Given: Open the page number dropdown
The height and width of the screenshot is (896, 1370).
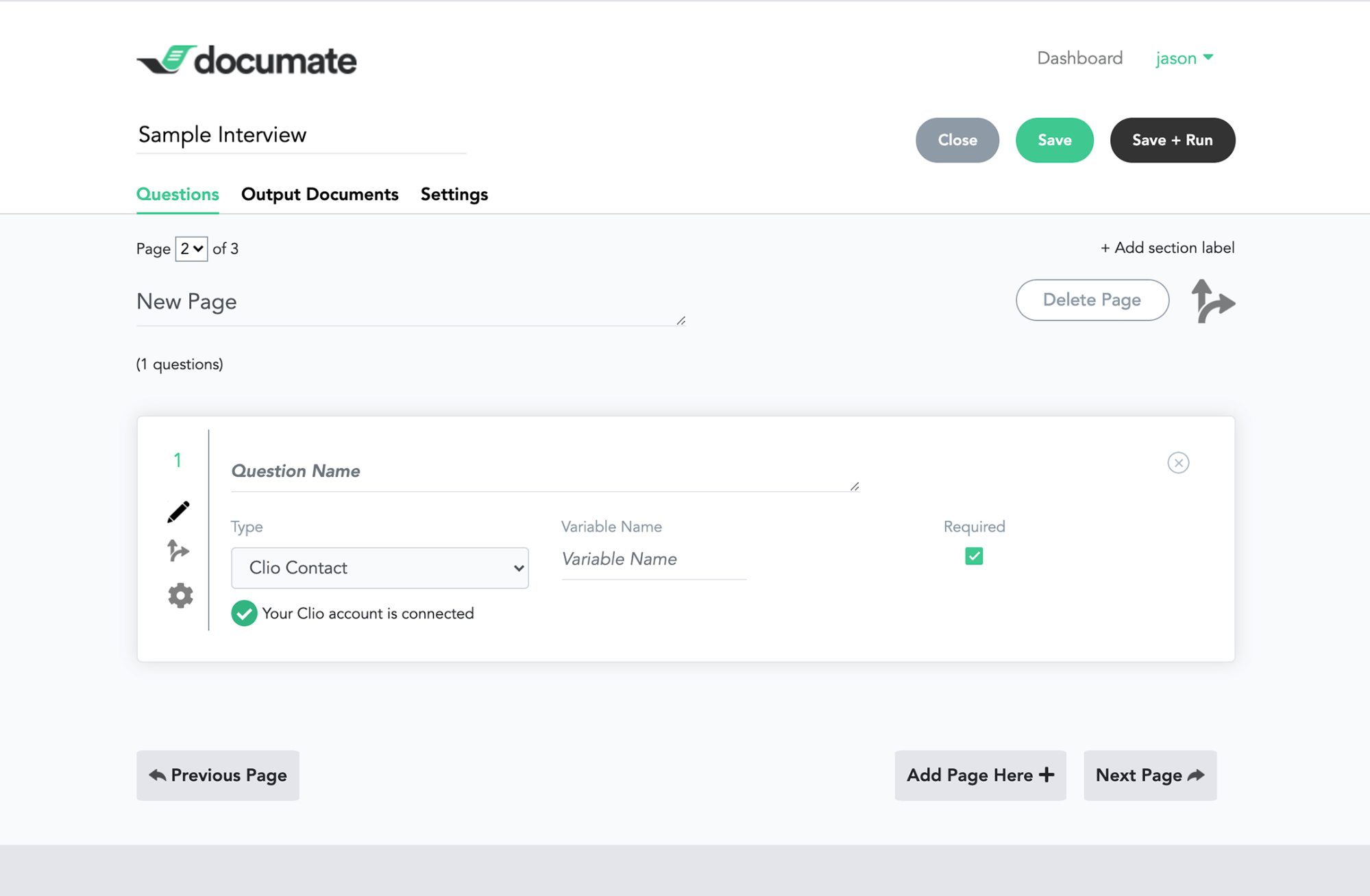Looking at the screenshot, I should pyautogui.click(x=191, y=249).
